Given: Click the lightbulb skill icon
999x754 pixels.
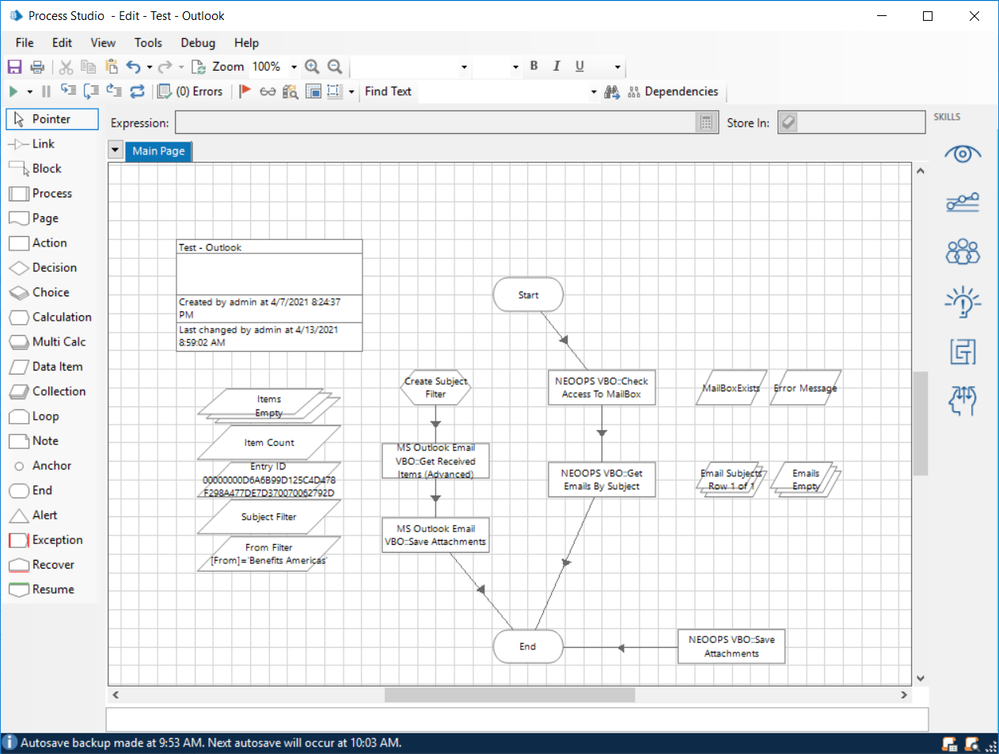Looking at the screenshot, I should [962, 301].
